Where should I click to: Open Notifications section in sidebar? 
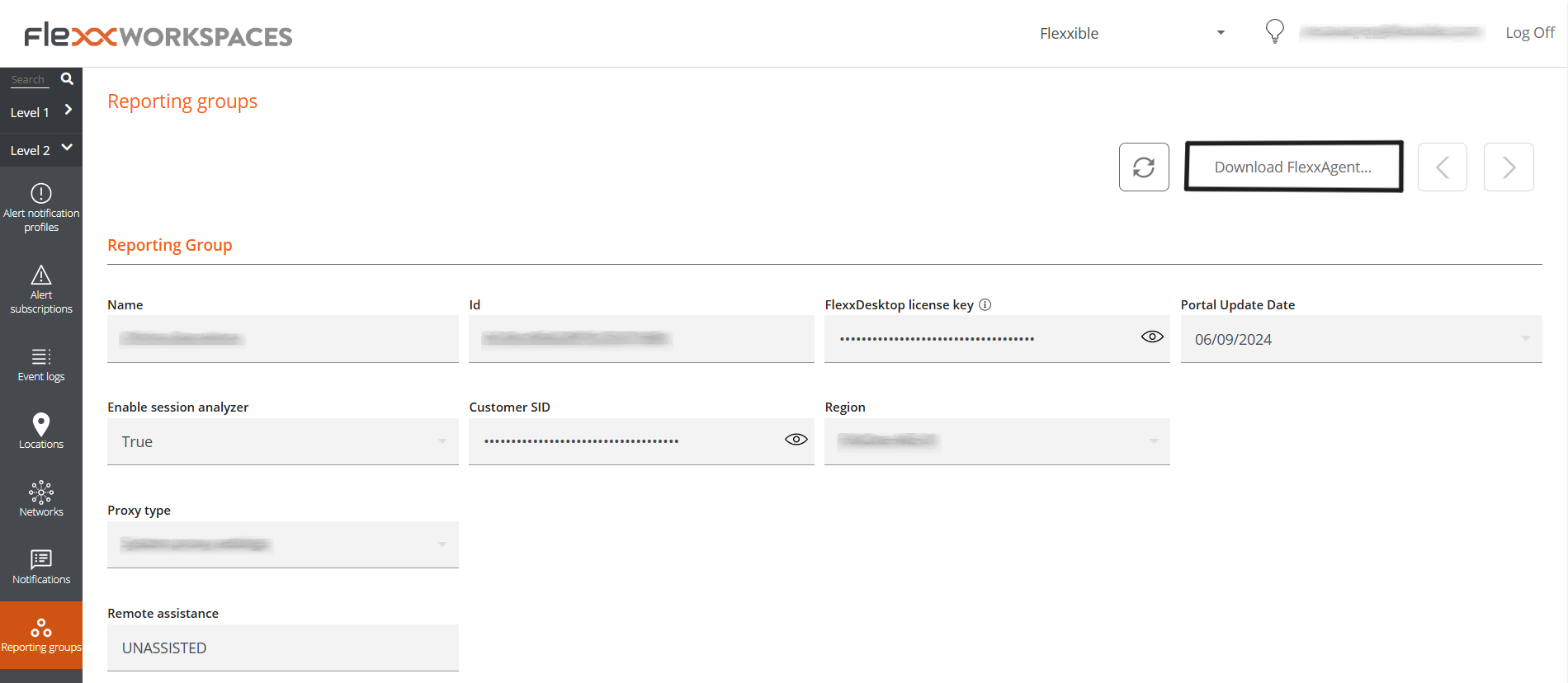[41, 568]
